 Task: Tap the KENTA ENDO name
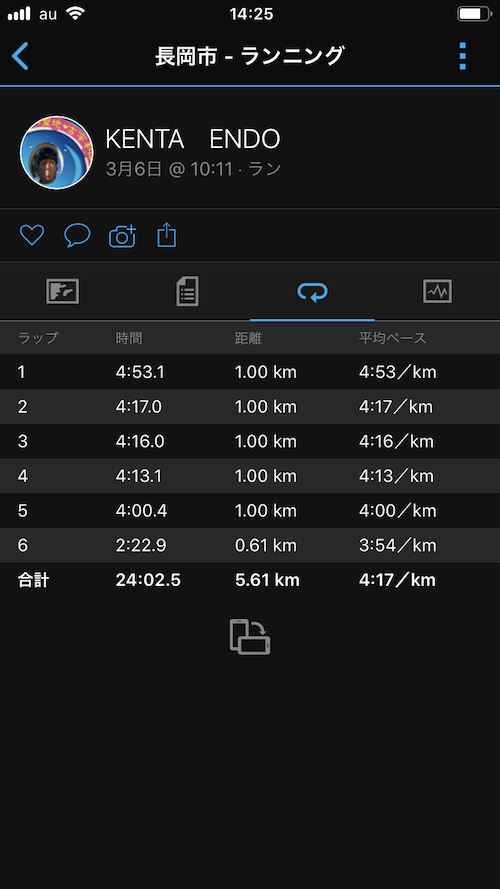[x=193, y=139]
